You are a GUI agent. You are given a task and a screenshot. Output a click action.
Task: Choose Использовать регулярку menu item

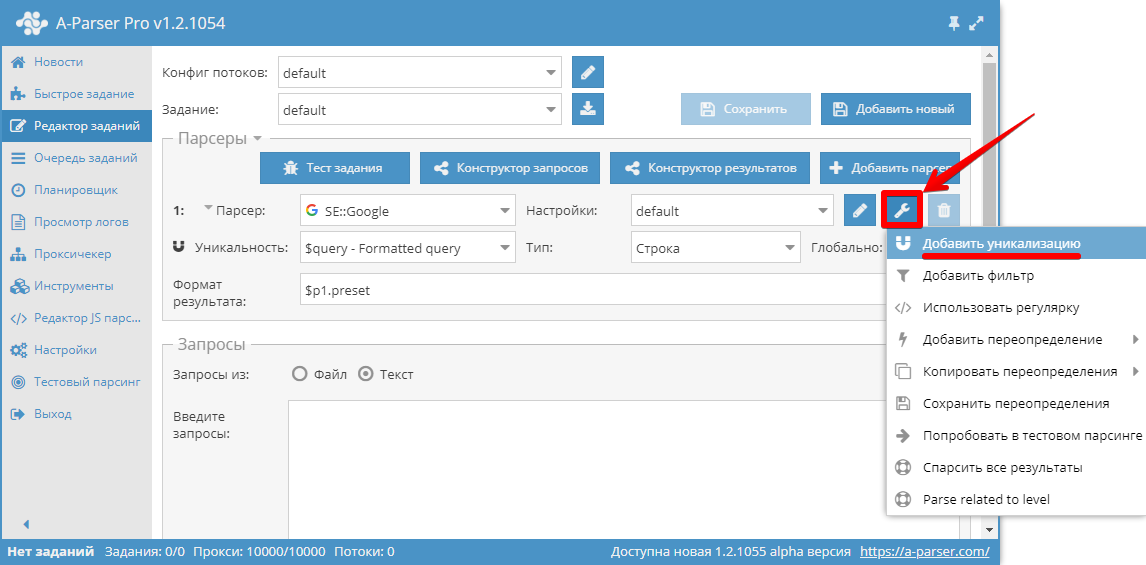[1016, 308]
